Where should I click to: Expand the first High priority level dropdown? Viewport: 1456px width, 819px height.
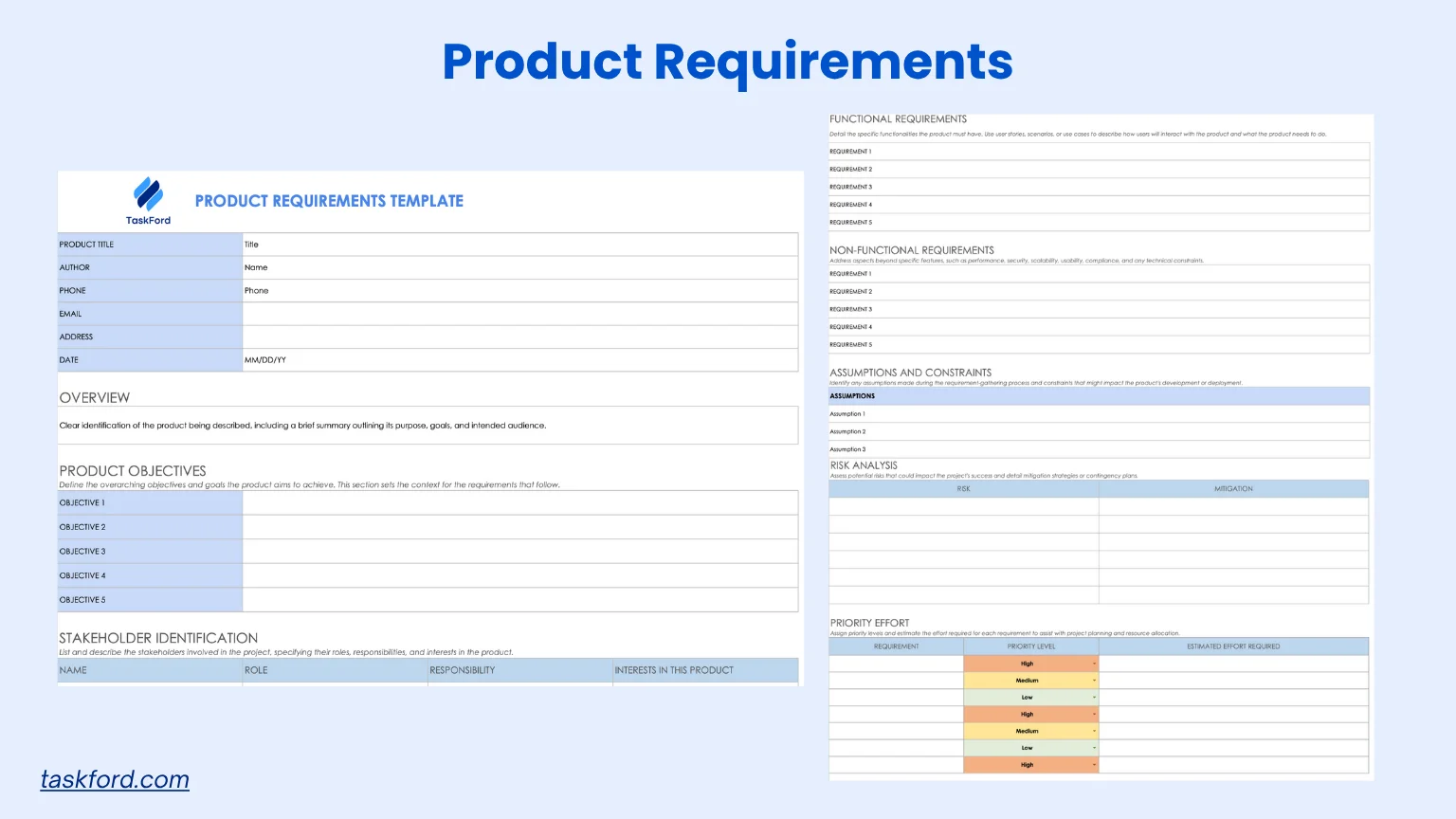pos(1094,664)
